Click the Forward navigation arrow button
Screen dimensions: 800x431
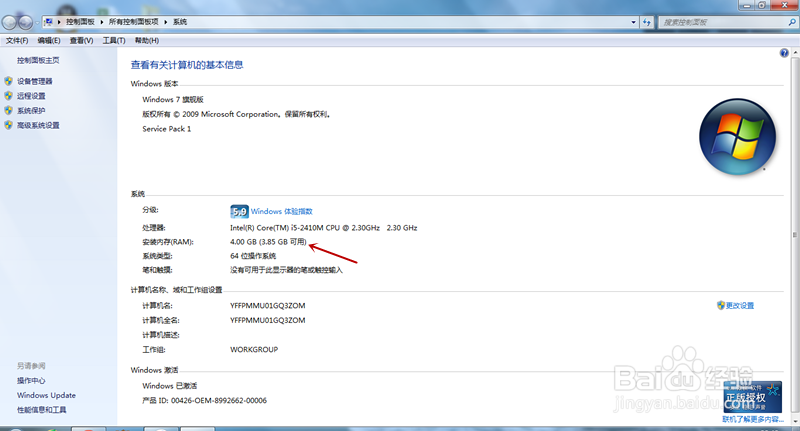[x=26, y=22]
